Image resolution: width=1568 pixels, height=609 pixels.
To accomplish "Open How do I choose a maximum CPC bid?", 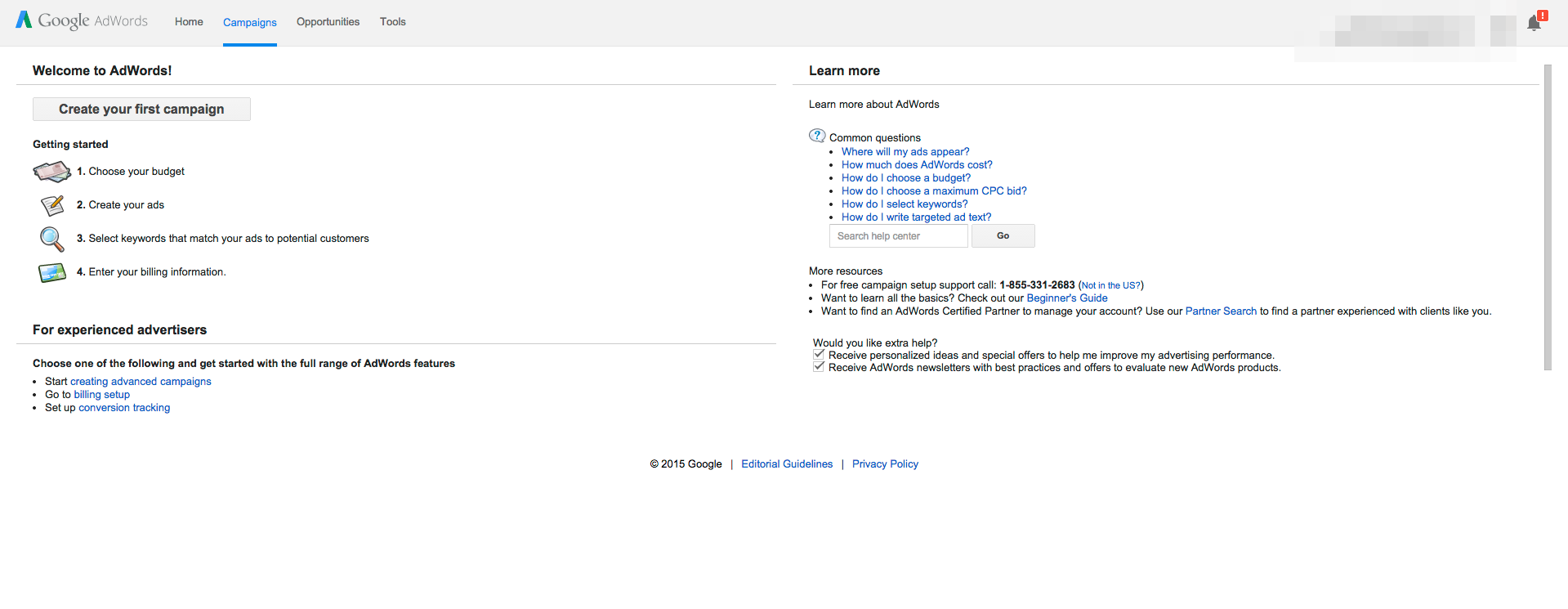I will [x=934, y=191].
